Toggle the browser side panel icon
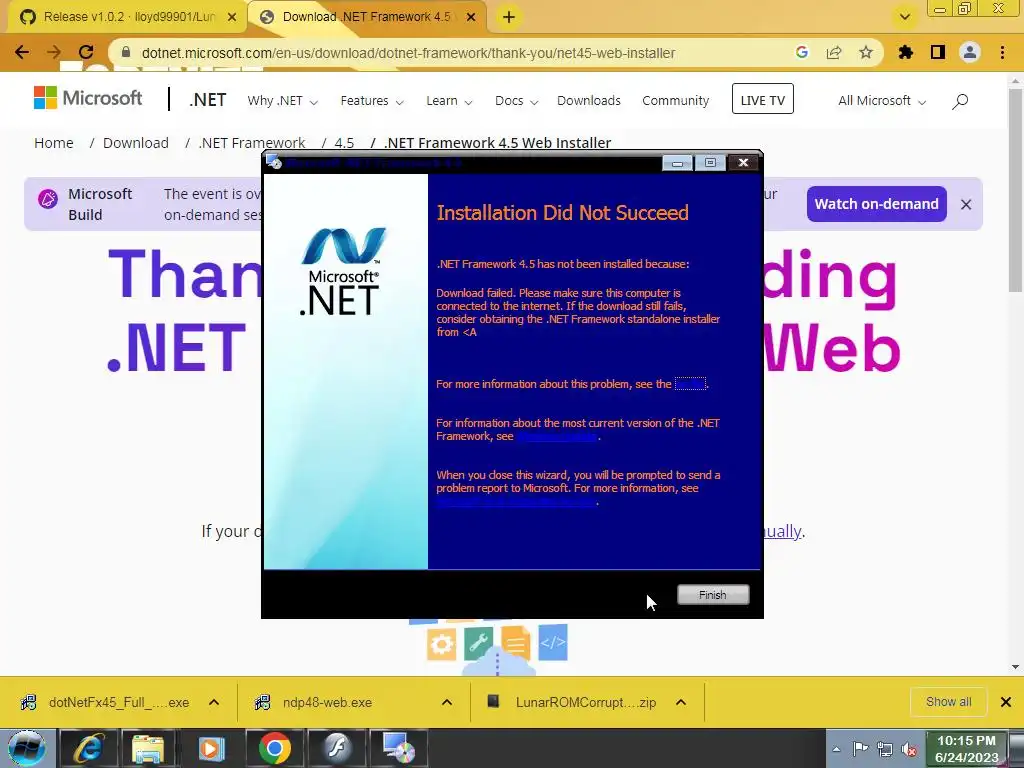The image size is (1024, 768). 938,52
